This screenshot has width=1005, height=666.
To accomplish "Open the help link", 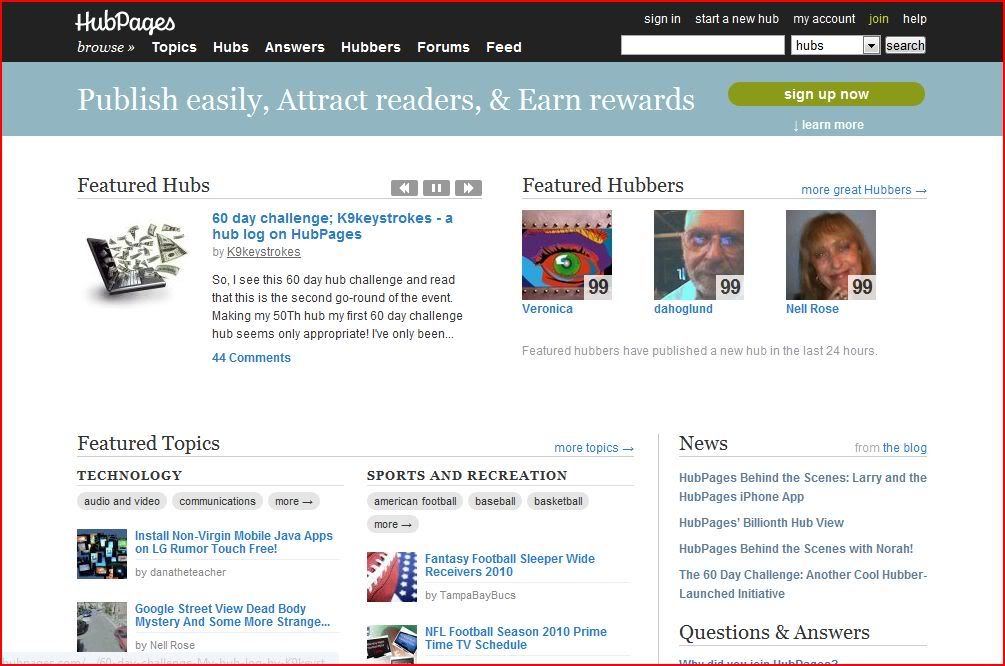I will 915,19.
